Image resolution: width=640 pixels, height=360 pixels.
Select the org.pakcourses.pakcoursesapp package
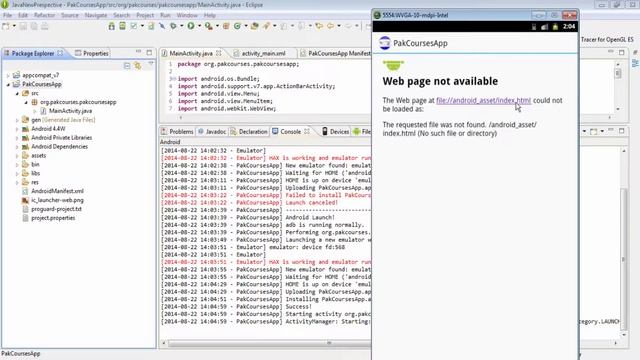click(x=78, y=102)
